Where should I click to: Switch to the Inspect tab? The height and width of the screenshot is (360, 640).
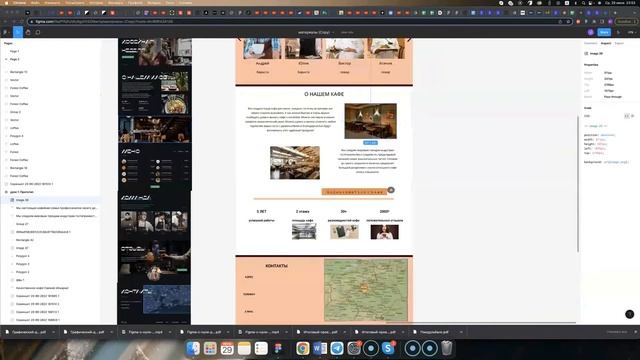point(606,43)
